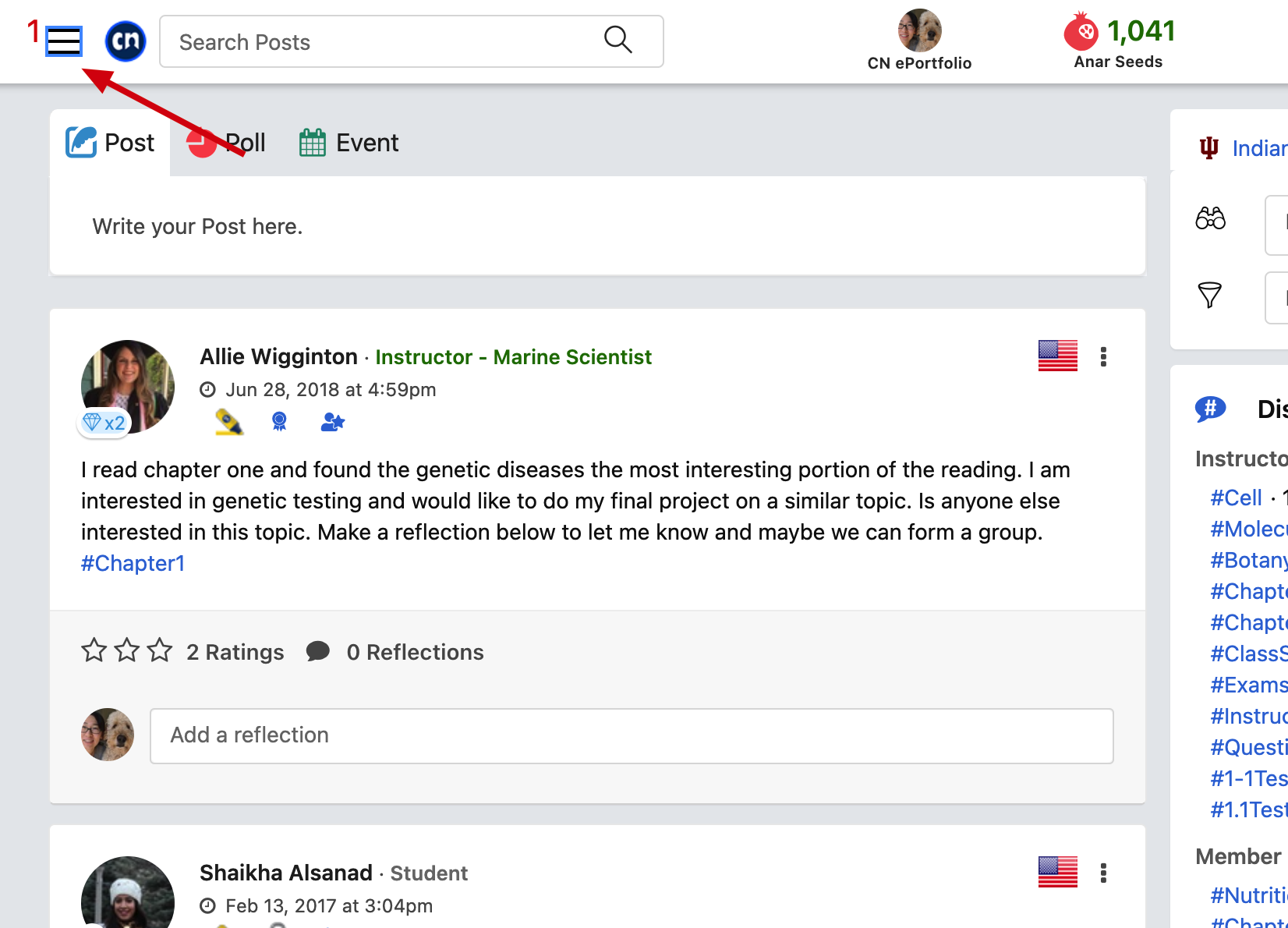Click the avatar beside the reflection box
Screen dimensions: 1288x928
pos(108,735)
